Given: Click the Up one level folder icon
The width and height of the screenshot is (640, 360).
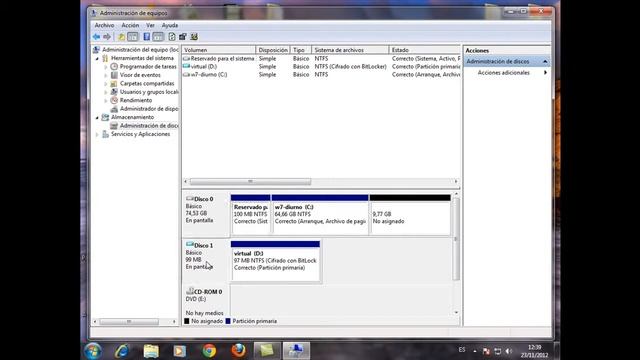Looking at the screenshot, I should (121, 37).
